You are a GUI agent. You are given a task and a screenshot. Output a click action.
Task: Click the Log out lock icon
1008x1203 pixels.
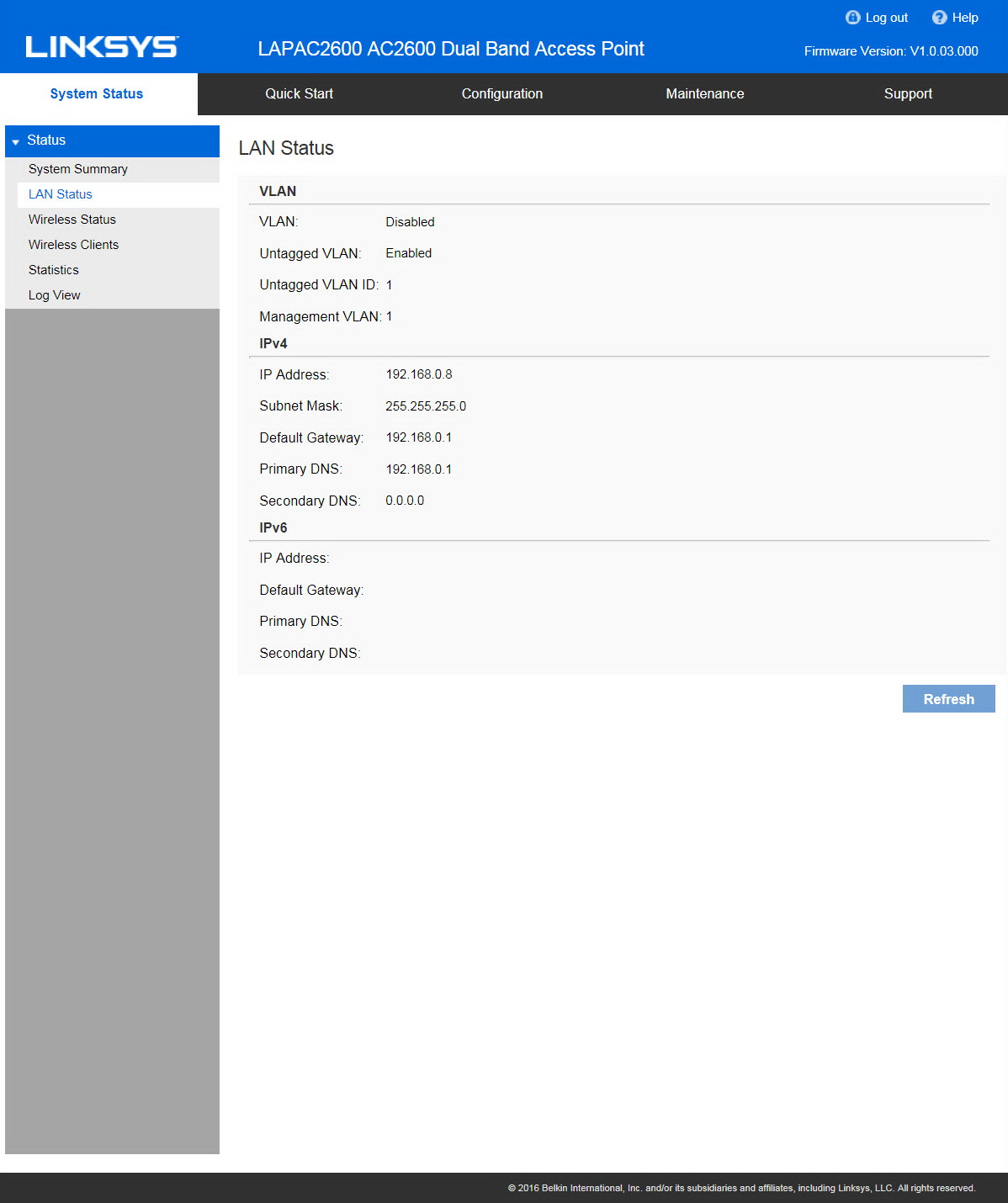pyautogui.click(x=852, y=18)
